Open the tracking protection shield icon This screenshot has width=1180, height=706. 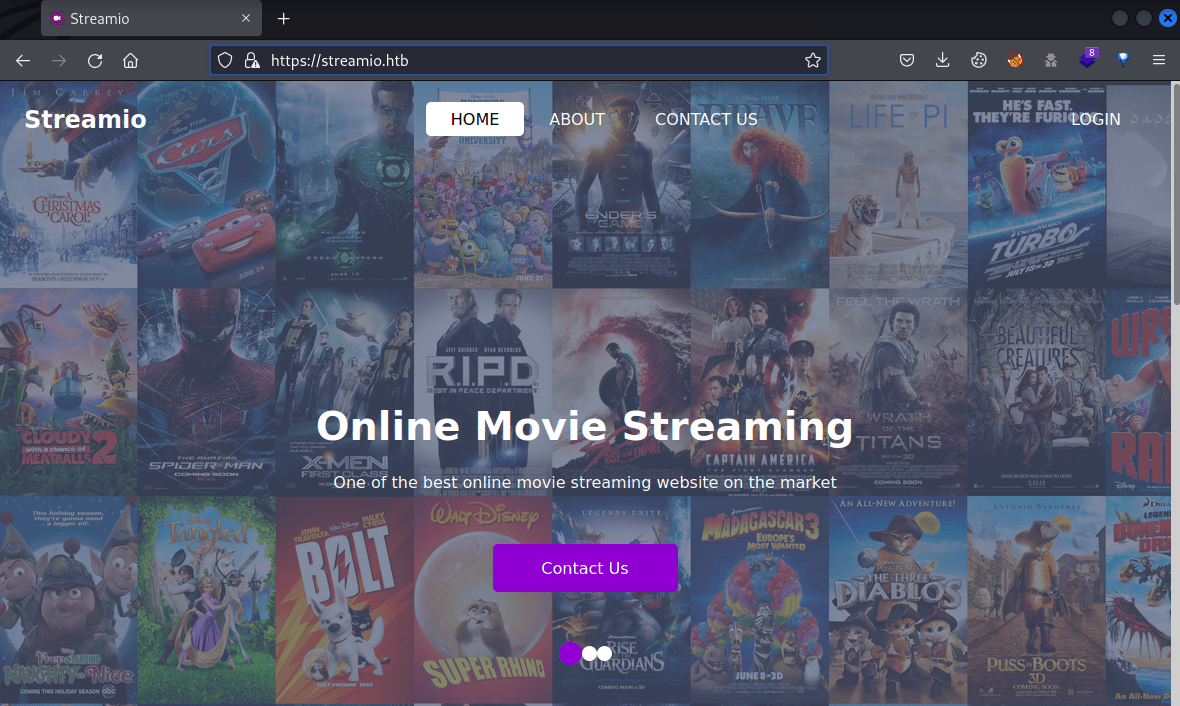[x=225, y=60]
